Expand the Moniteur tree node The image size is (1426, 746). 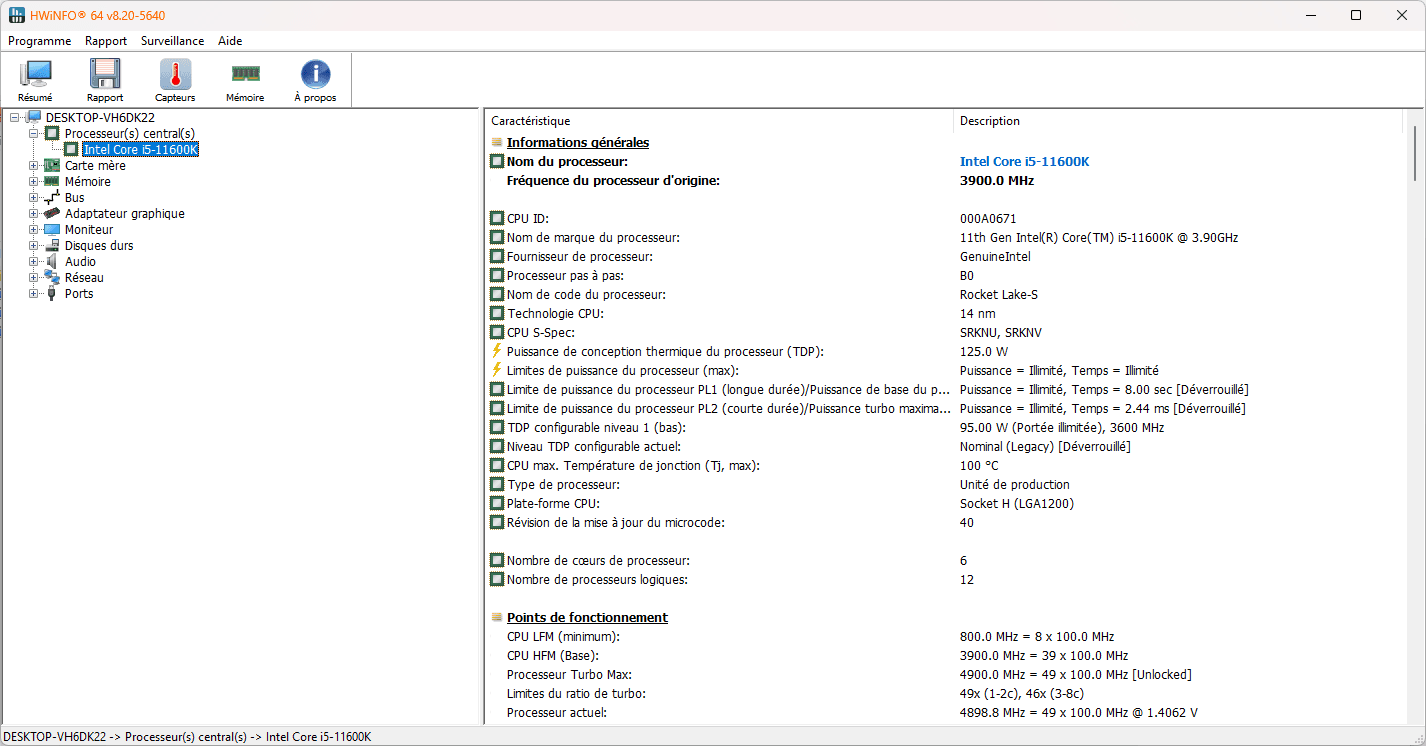pos(34,230)
